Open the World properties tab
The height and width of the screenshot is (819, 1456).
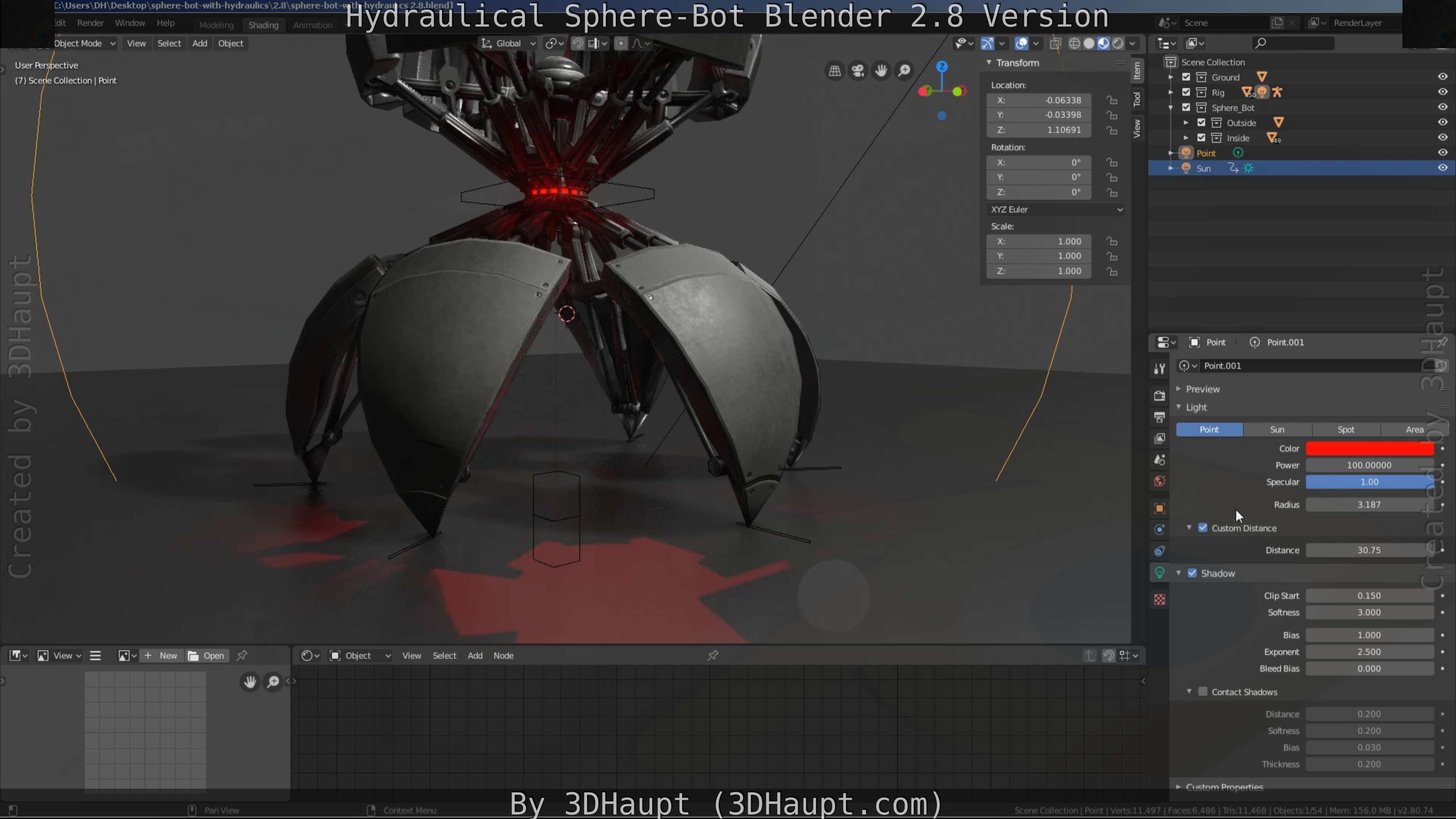1159,482
